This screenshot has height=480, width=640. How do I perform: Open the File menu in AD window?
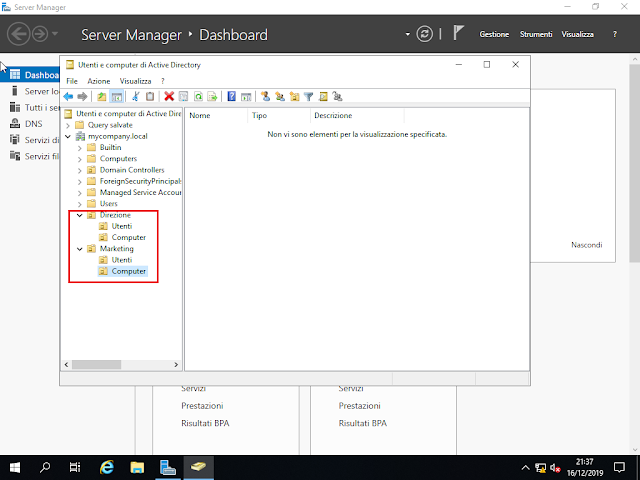coord(72,81)
